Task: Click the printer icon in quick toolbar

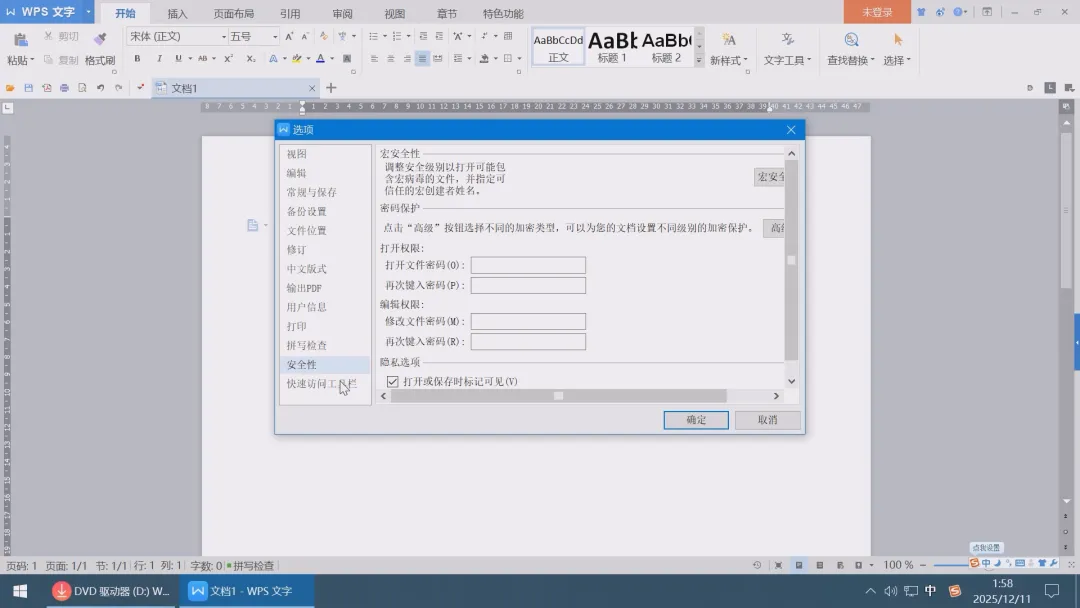Action: pos(64,88)
